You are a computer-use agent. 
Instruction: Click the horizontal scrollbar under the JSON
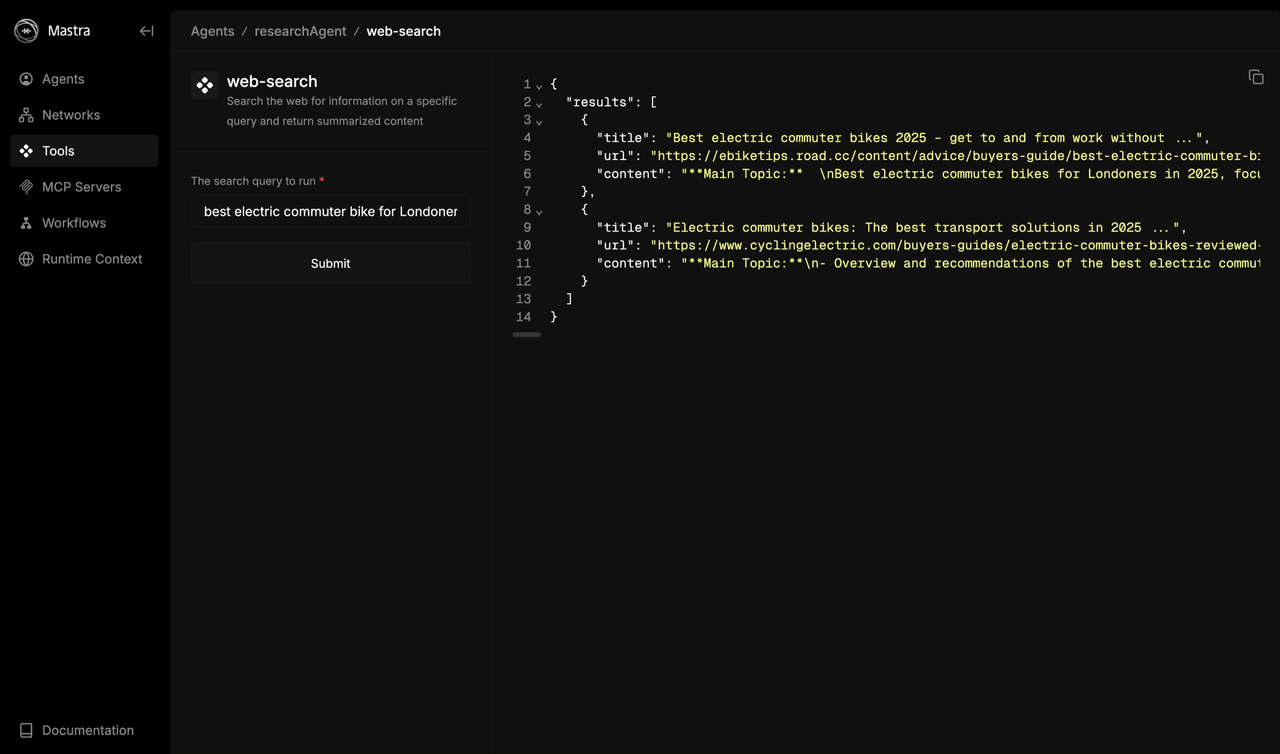[x=526, y=335]
